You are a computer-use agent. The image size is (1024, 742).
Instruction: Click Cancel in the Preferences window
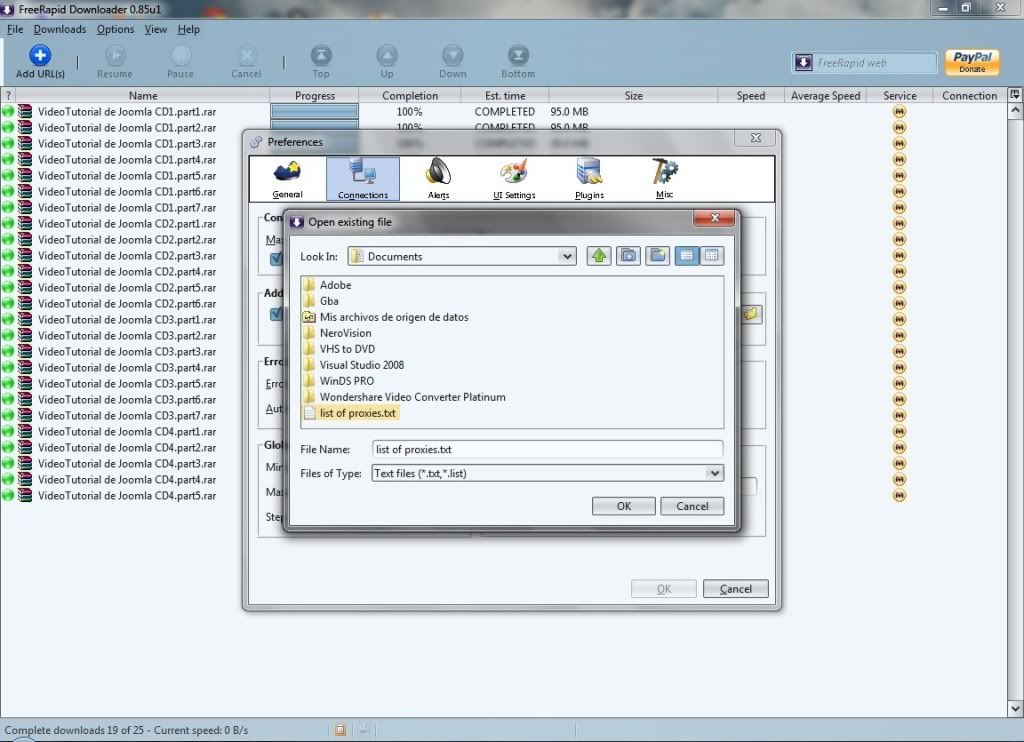tap(735, 589)
